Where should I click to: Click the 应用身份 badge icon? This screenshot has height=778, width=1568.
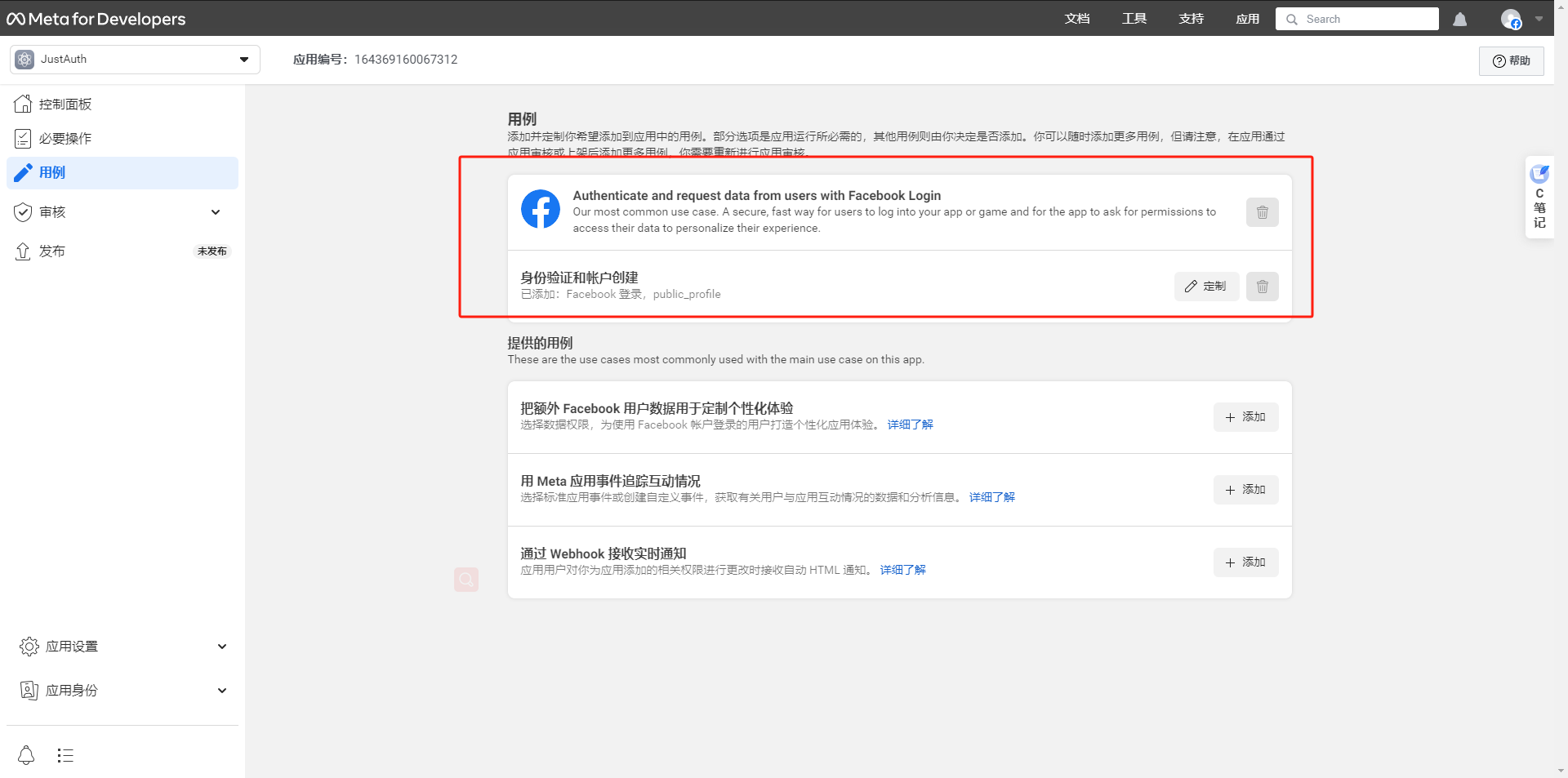[29, 691]
